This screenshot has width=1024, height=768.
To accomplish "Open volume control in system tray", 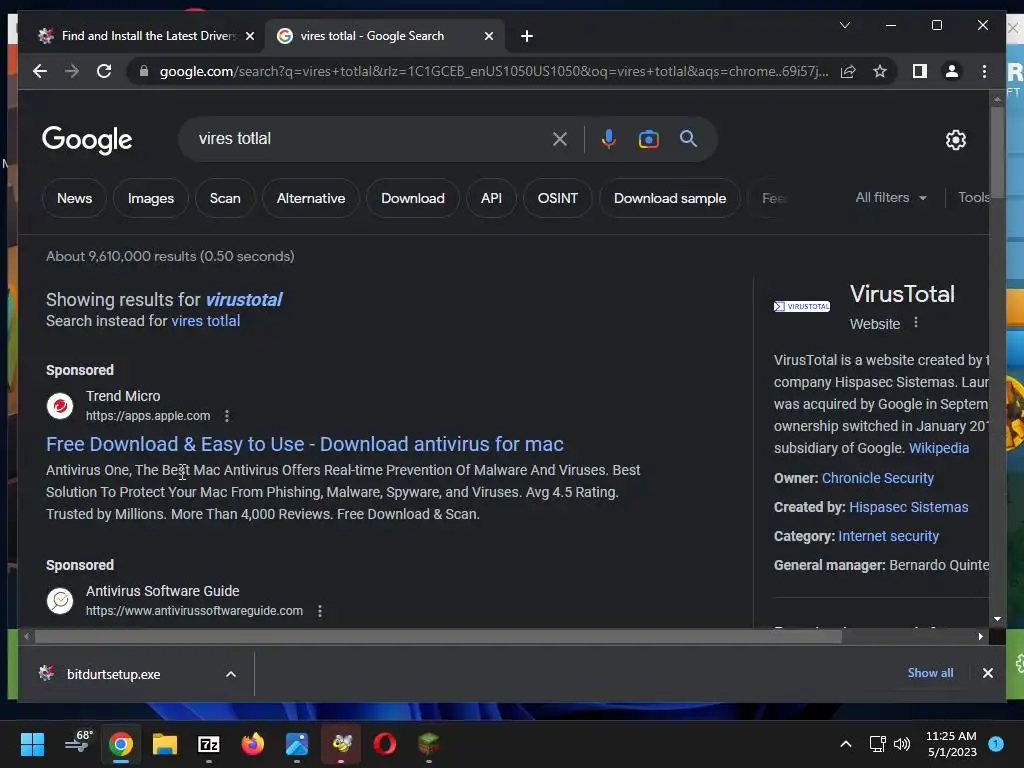I will 902,744.
